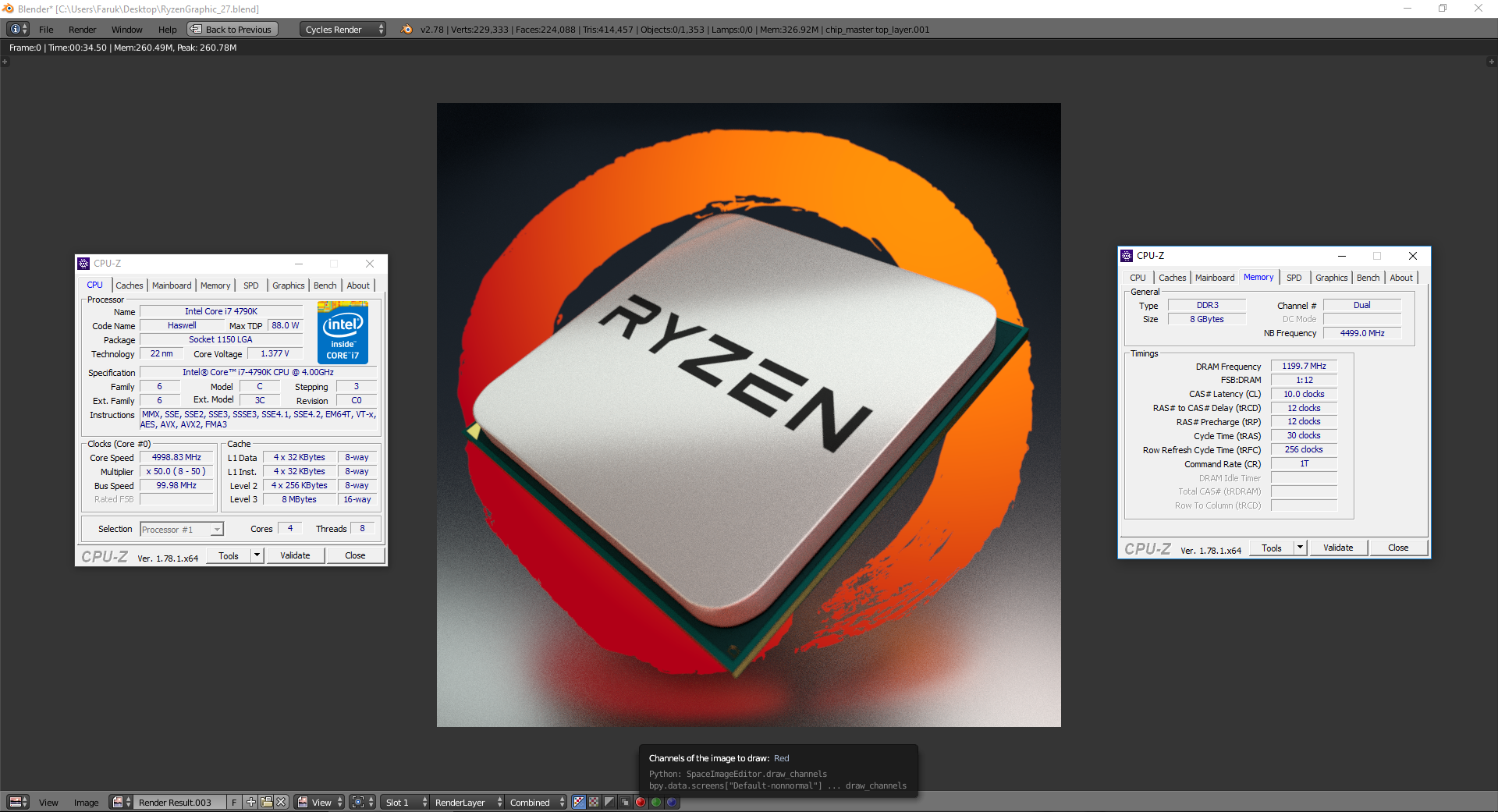Open the Combined render pass dropdown

pos(535,802)
